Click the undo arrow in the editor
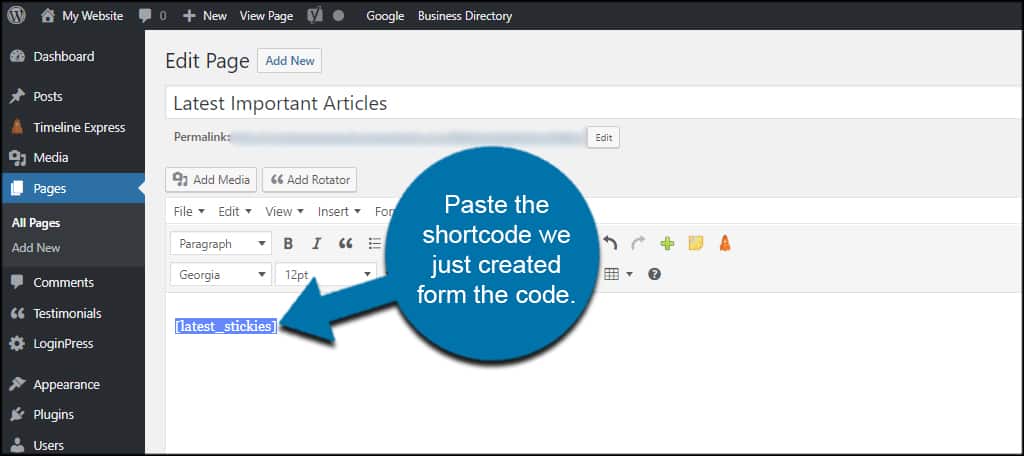 (610, 244)
